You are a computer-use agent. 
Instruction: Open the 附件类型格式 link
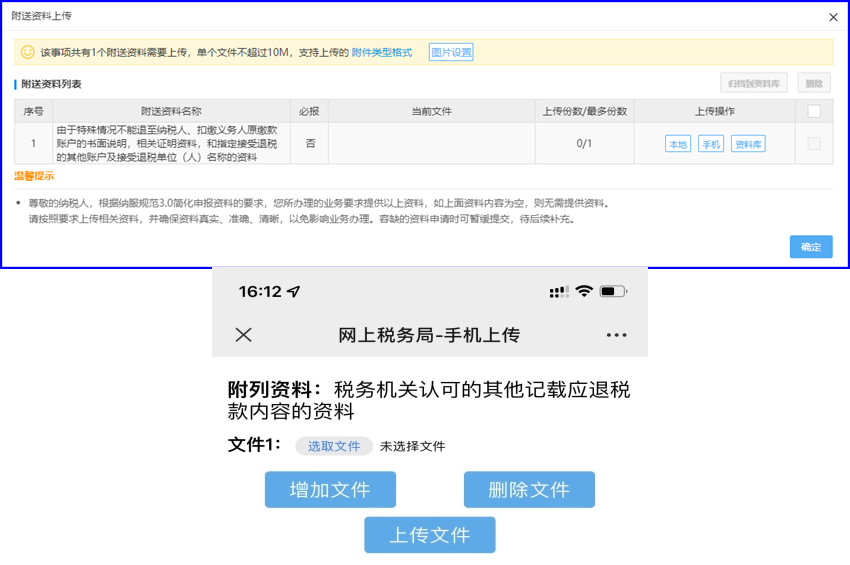(x=382, y=52)
